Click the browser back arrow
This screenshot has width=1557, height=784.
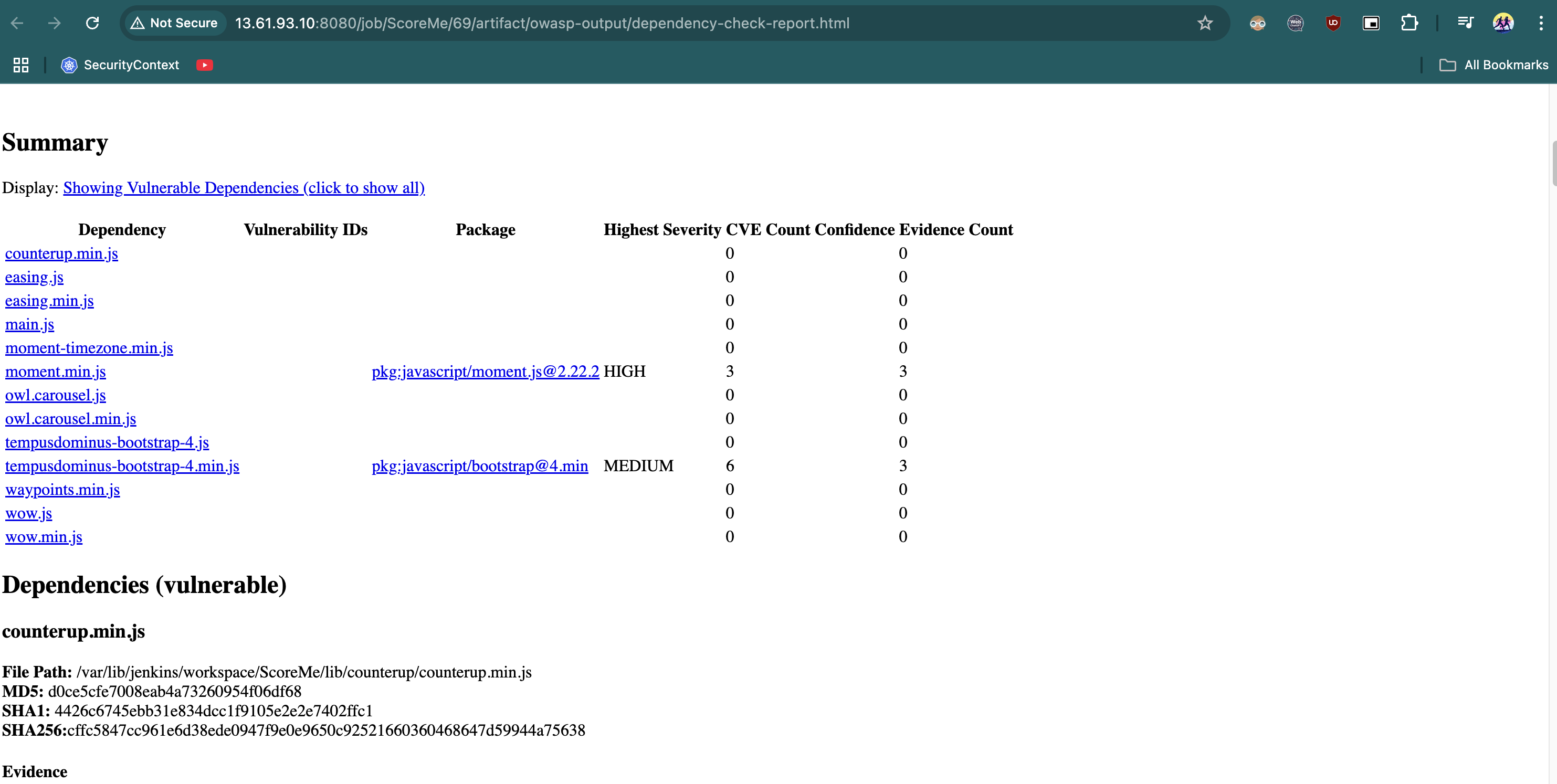tap(17, 23)
